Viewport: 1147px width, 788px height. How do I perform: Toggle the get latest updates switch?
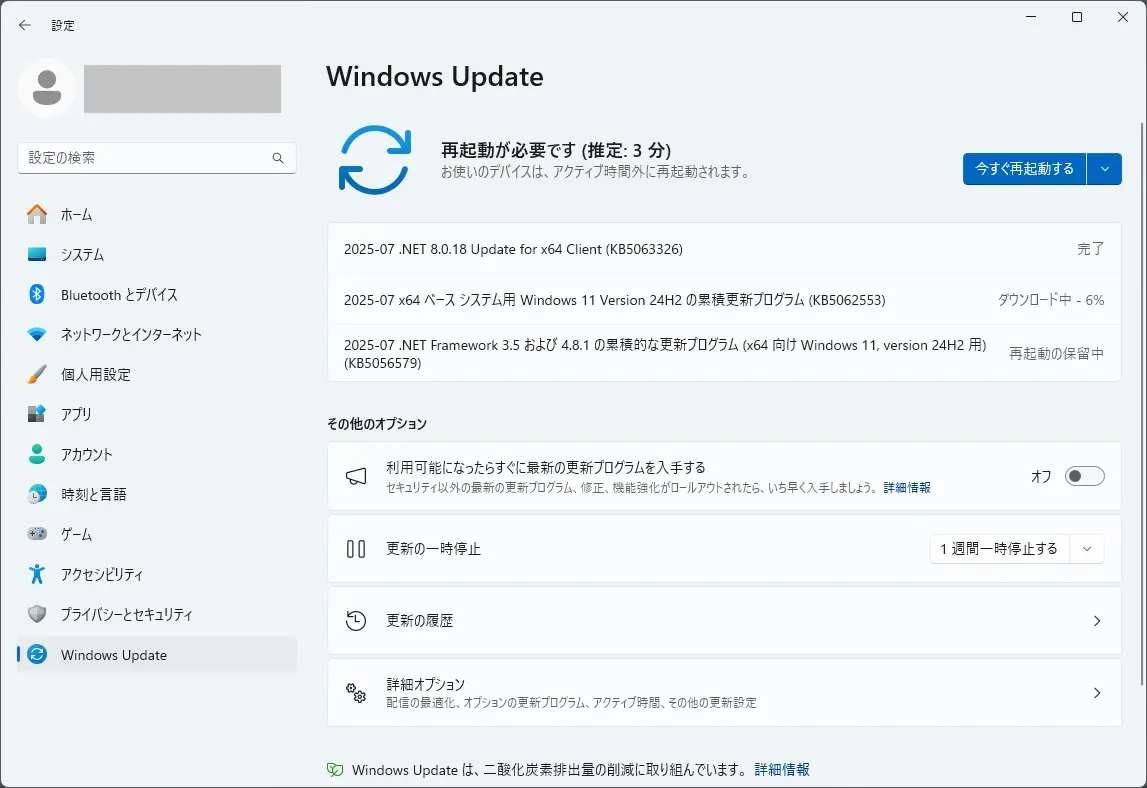click(x=1084, y=476)
